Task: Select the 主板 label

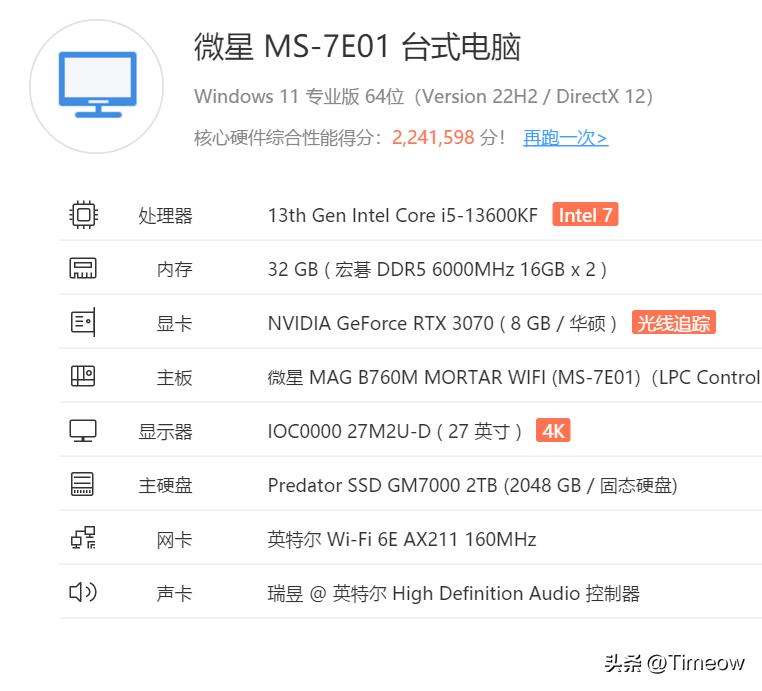Action: (x=174, y=377)
